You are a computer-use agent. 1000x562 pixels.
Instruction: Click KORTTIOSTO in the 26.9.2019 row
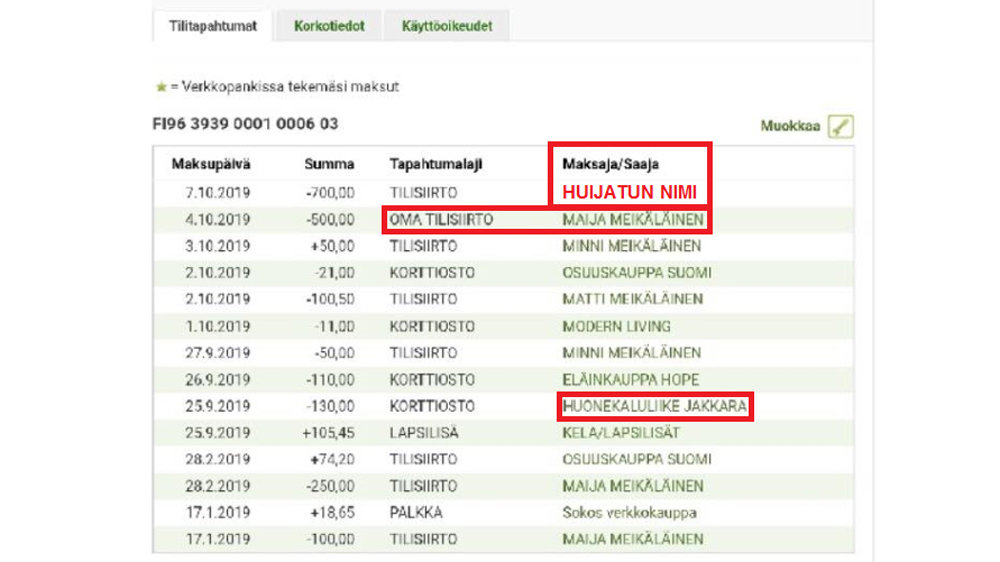[x=432, y=380]
